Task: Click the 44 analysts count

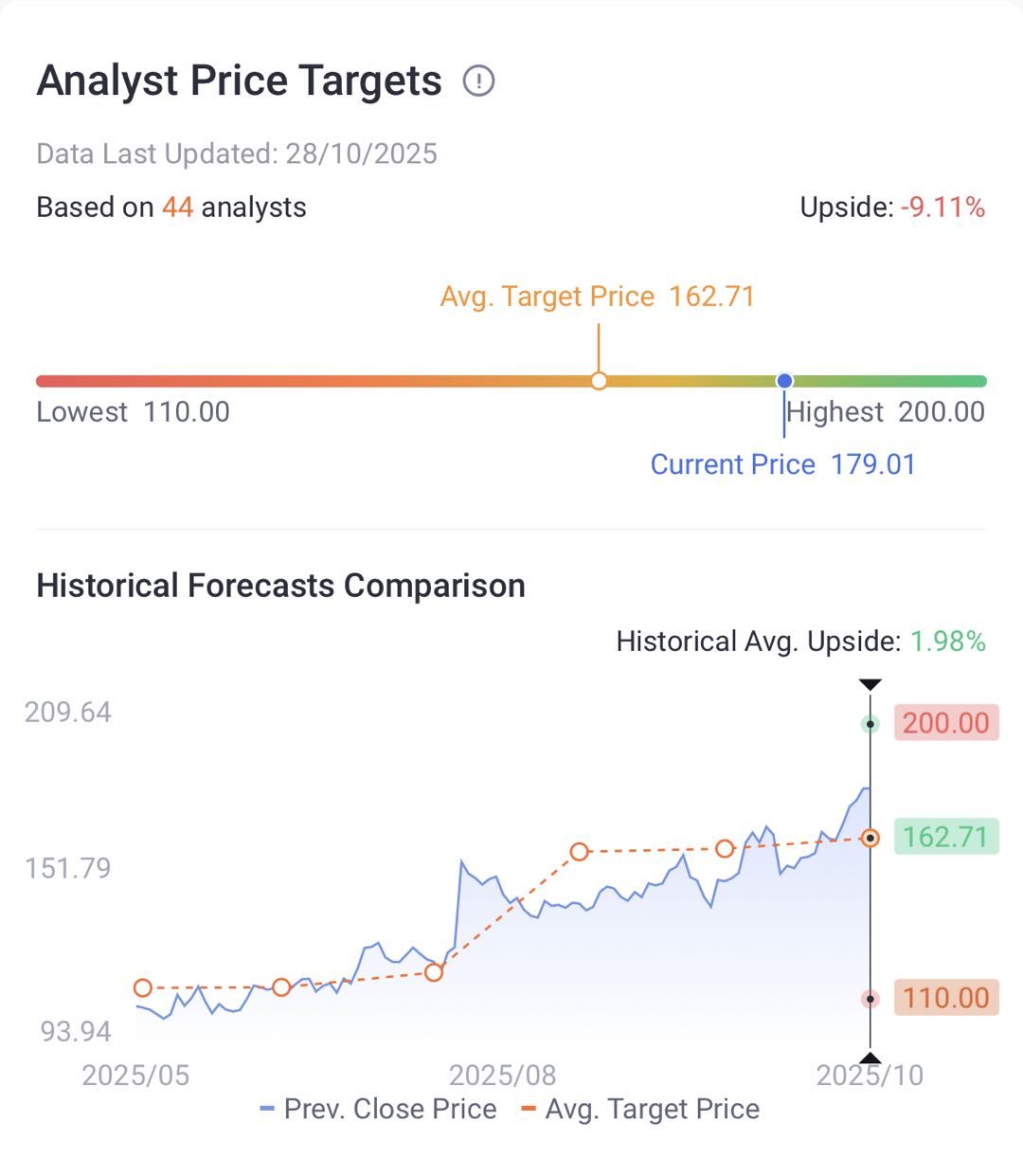Action: [177, 208]
